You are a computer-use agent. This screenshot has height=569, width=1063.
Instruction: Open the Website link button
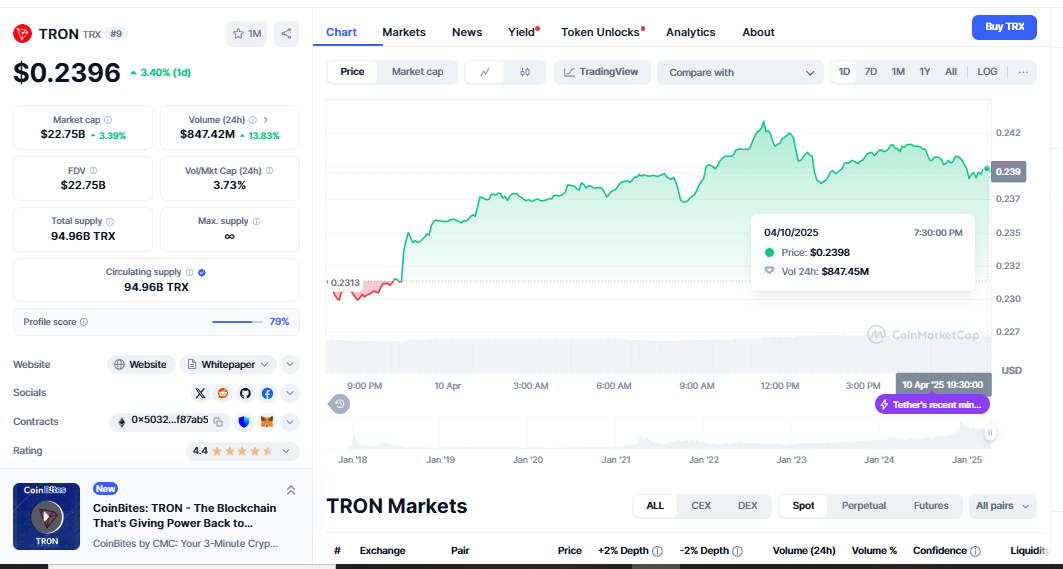(x=141, y=365)
